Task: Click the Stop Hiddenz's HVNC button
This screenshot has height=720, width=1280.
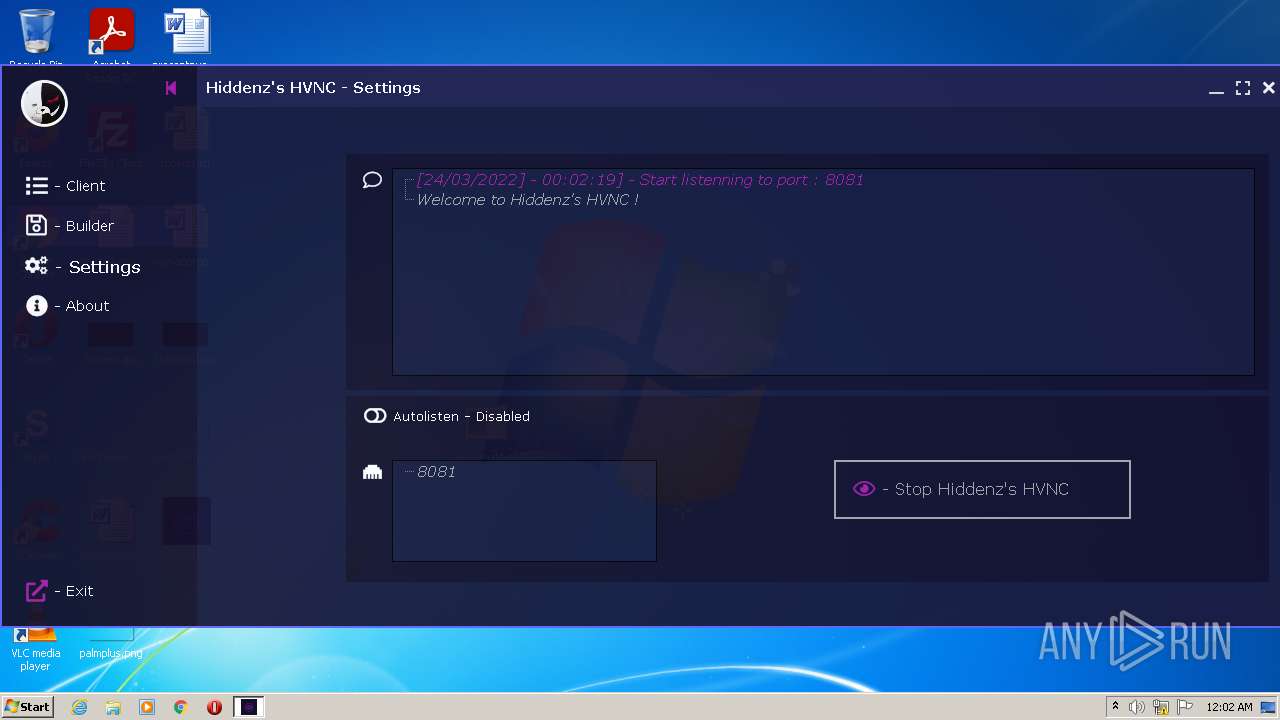Action: pyautogui.click(x=982, y=489)
